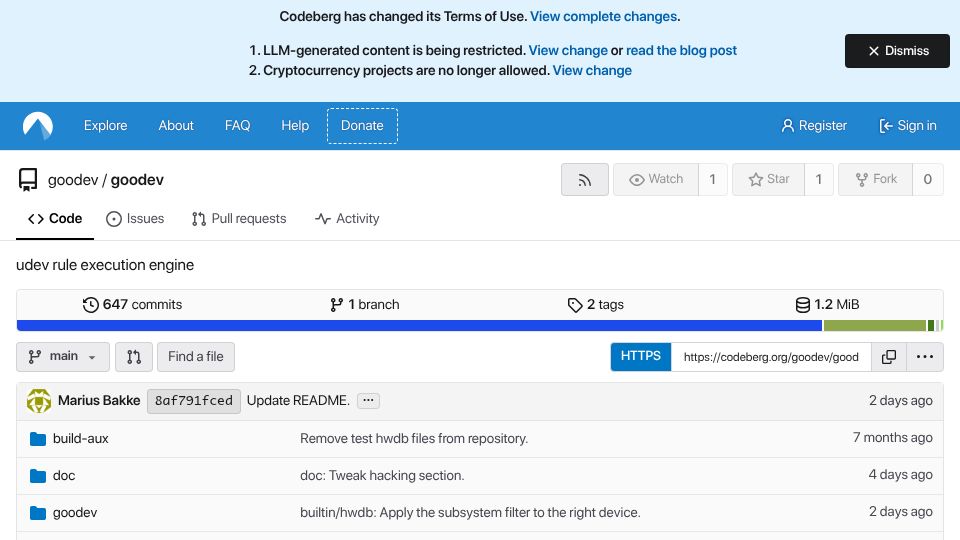The height and width of the screenshot is (540, 960).
Task: Click the '4 days ago' timestamp
Action: click(x=901, y=474)
